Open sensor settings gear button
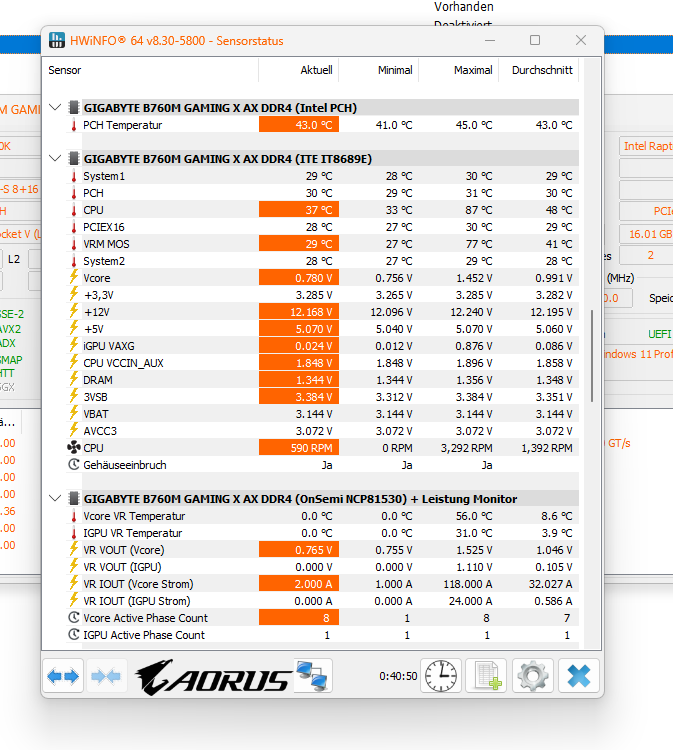The width and height of the screenshot is (673, 750). coord(532,676)
